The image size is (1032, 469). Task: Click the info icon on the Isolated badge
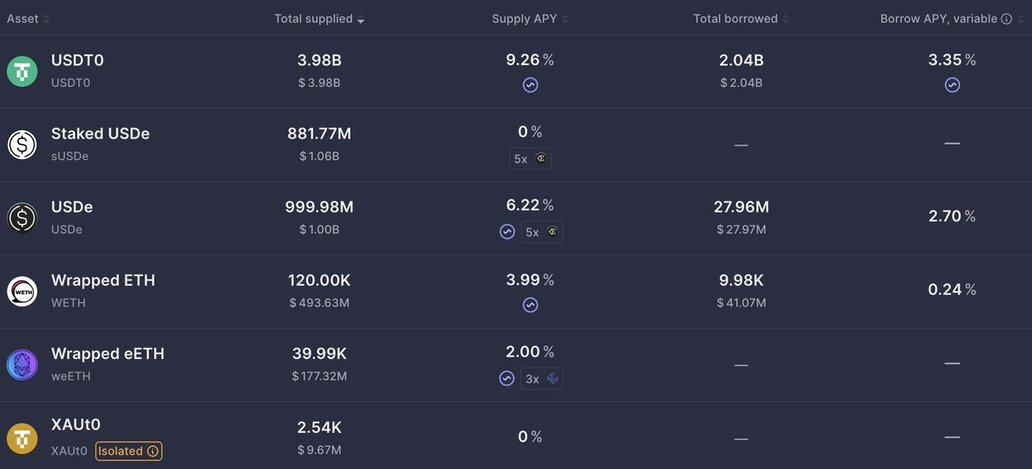coord(153,451)
